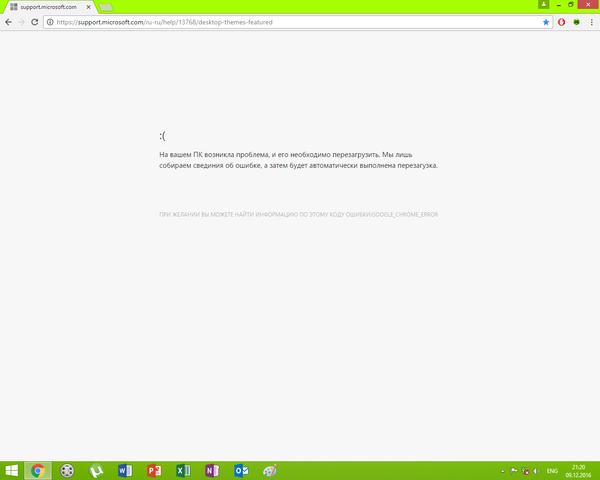
Task: Click the site info icon in address bar
Action: 49,21
